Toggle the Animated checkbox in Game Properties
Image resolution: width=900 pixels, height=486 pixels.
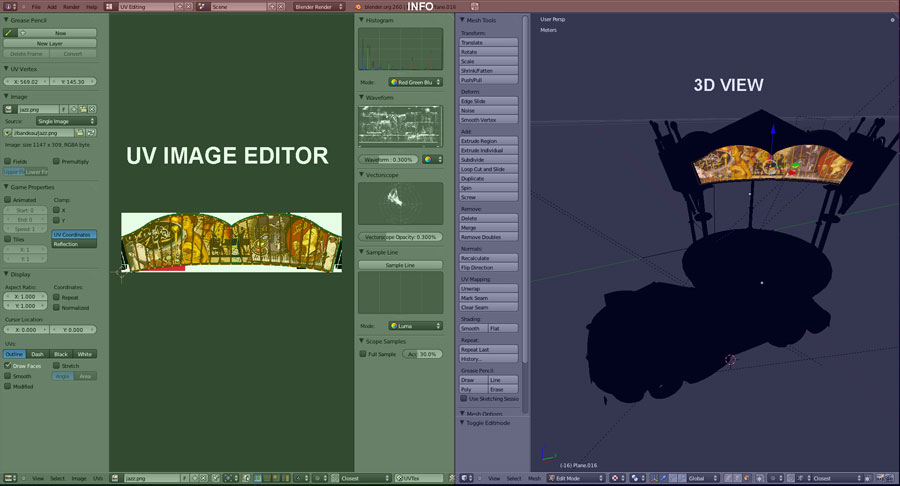tap(8, 200)
